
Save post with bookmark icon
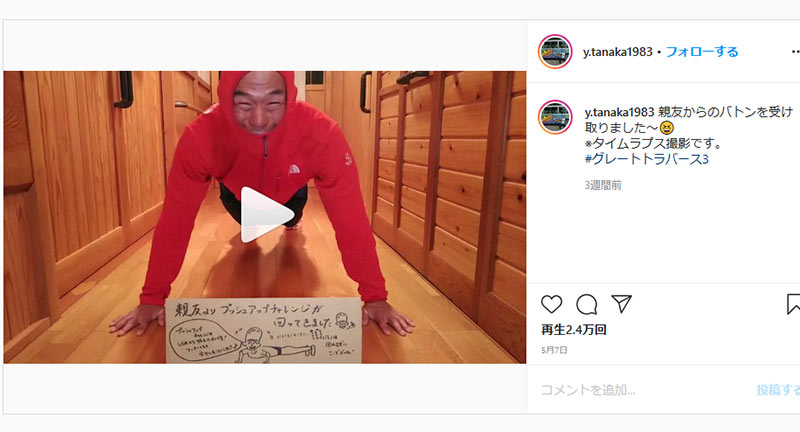(x=793, y=304)
